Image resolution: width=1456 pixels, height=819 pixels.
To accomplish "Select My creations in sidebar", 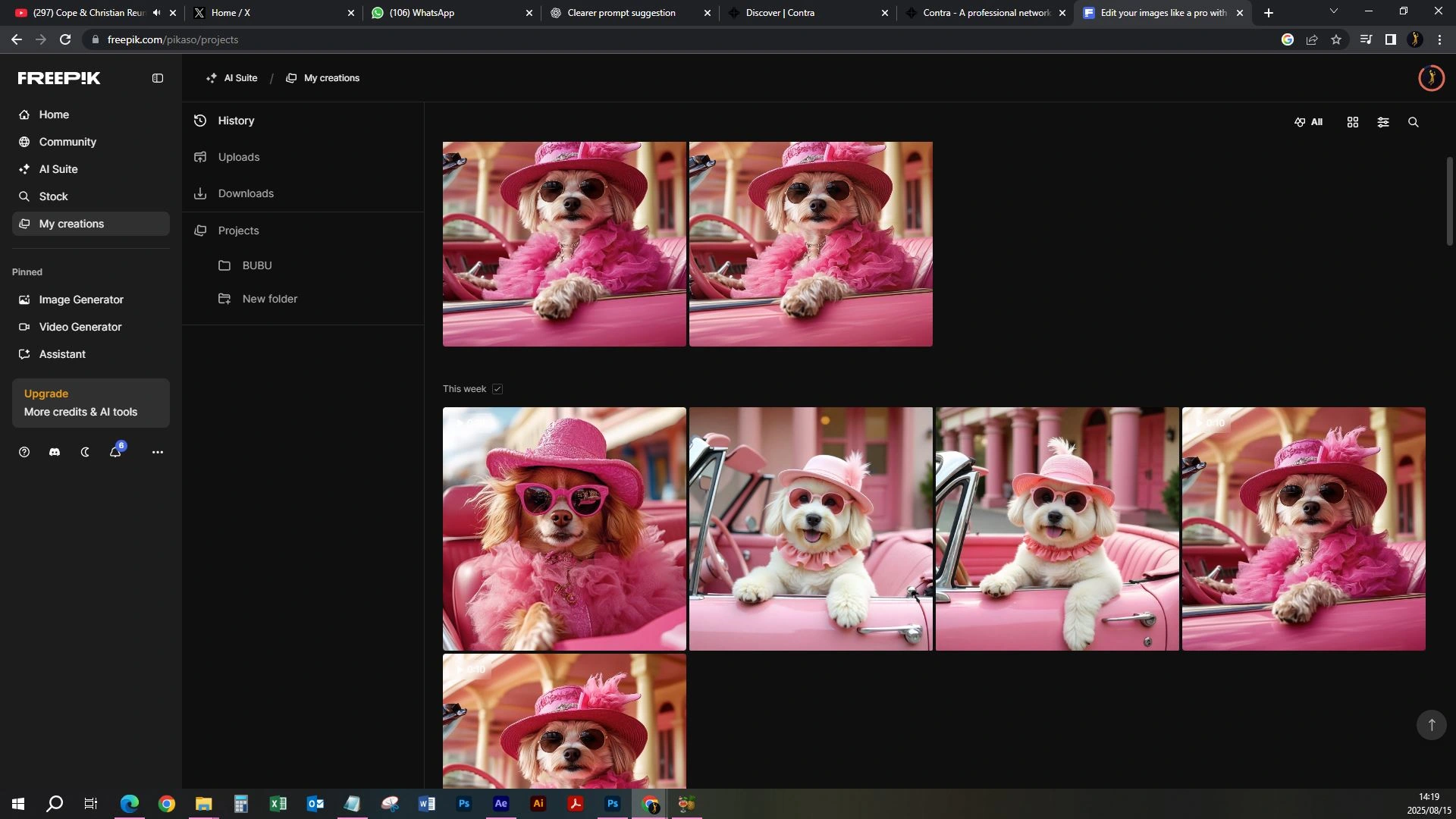I will (x=91, y=224).
